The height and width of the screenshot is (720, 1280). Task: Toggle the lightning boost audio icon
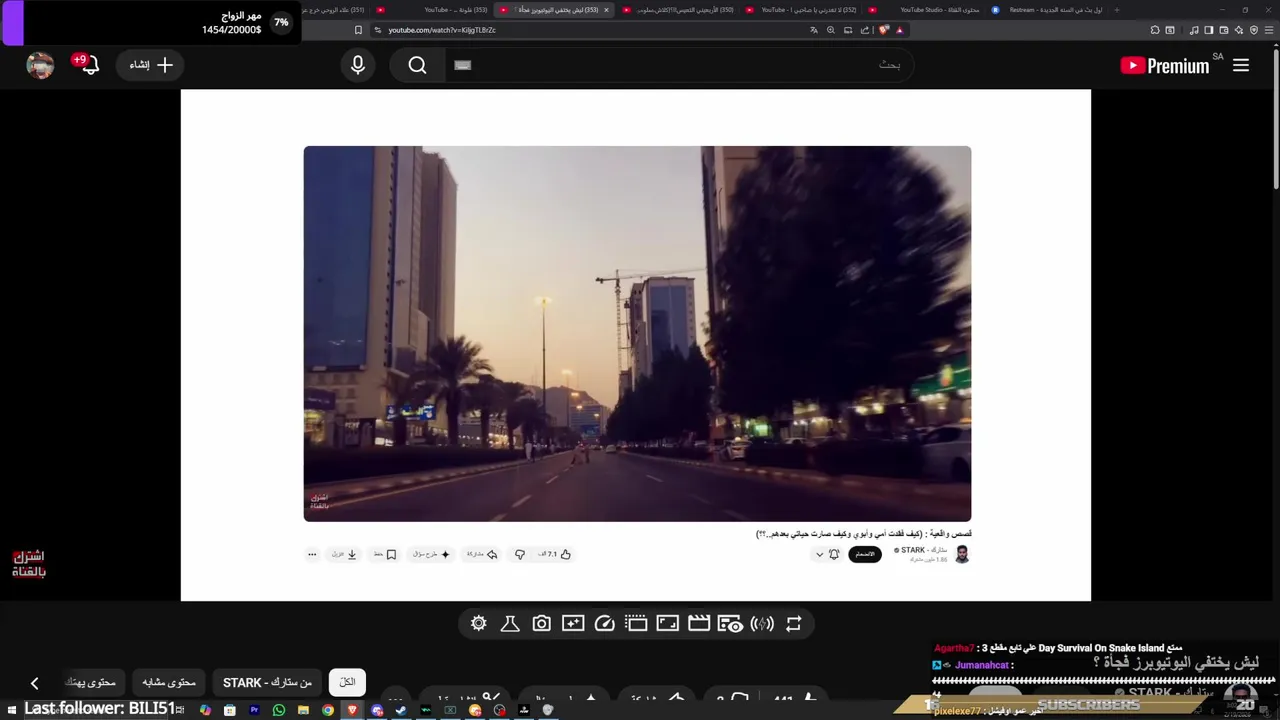762,624
